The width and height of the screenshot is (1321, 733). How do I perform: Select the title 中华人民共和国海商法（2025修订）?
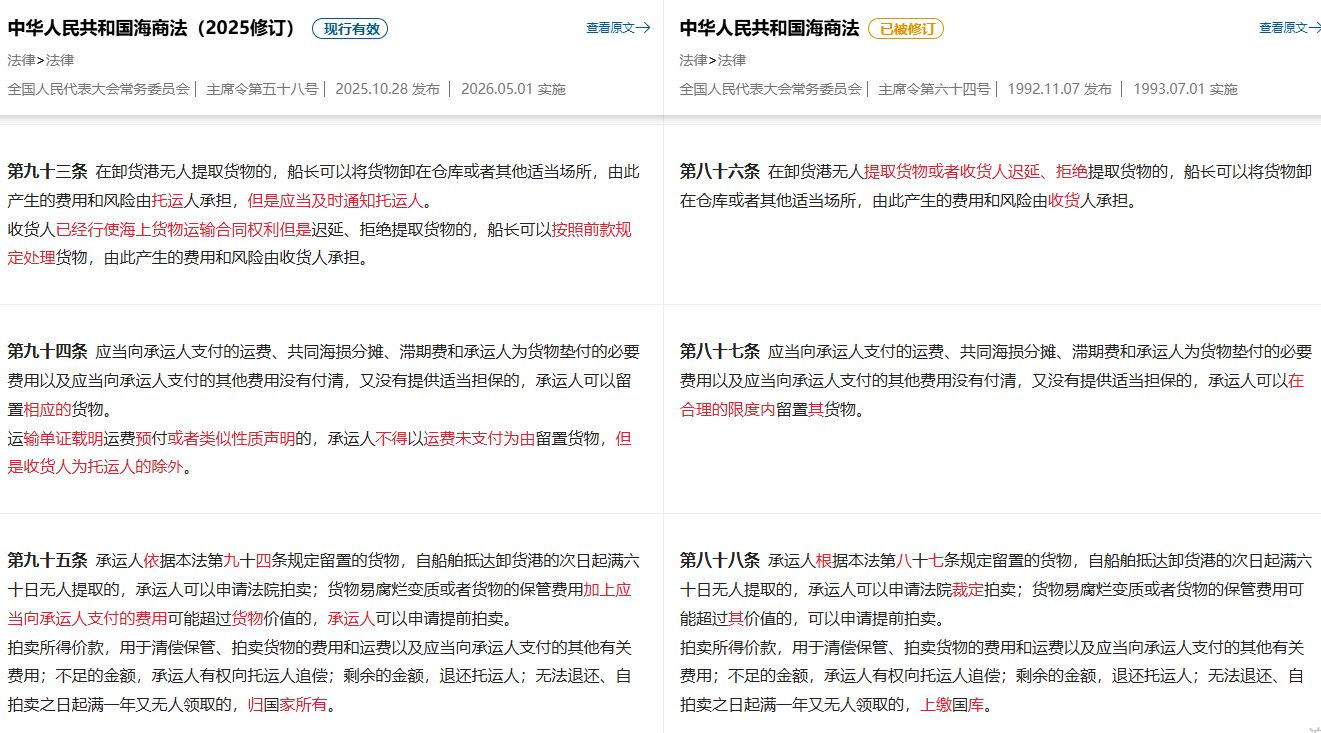(155, 28)
